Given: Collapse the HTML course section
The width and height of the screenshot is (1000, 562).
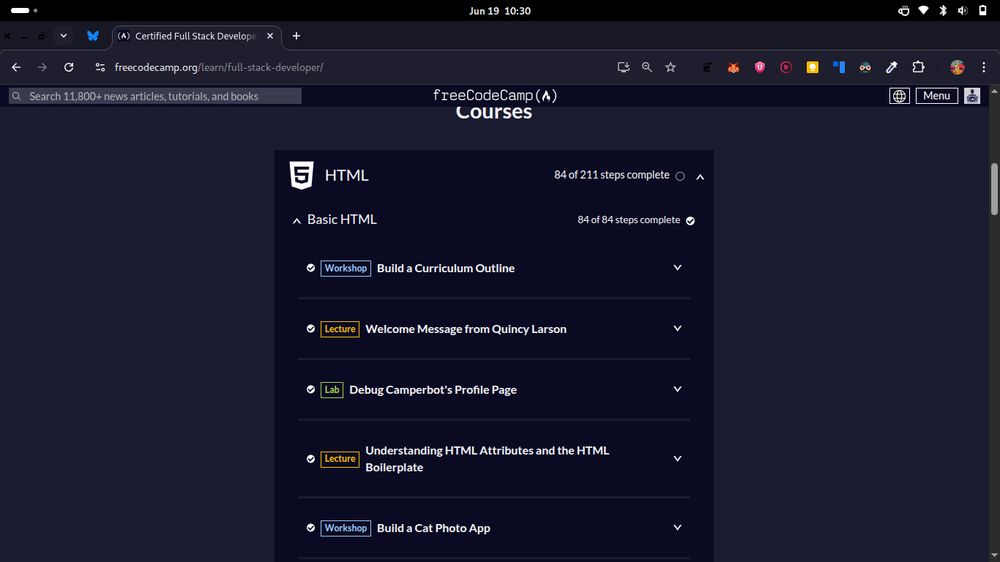Looking at the screenshot, I should (700, 177).
